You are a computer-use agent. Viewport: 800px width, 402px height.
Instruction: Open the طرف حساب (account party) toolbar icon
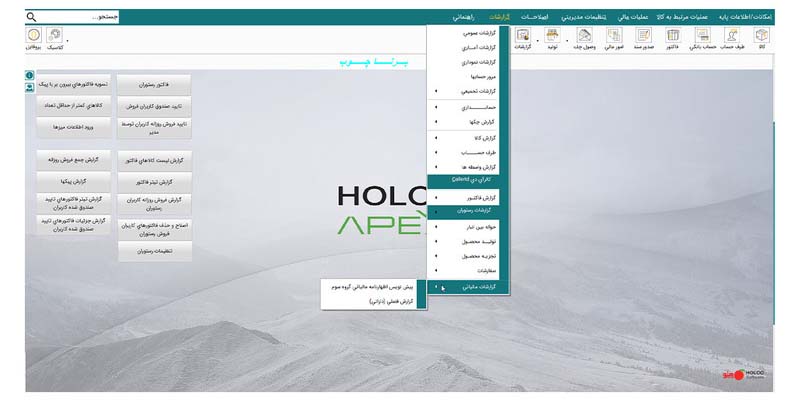coord(732,36)
